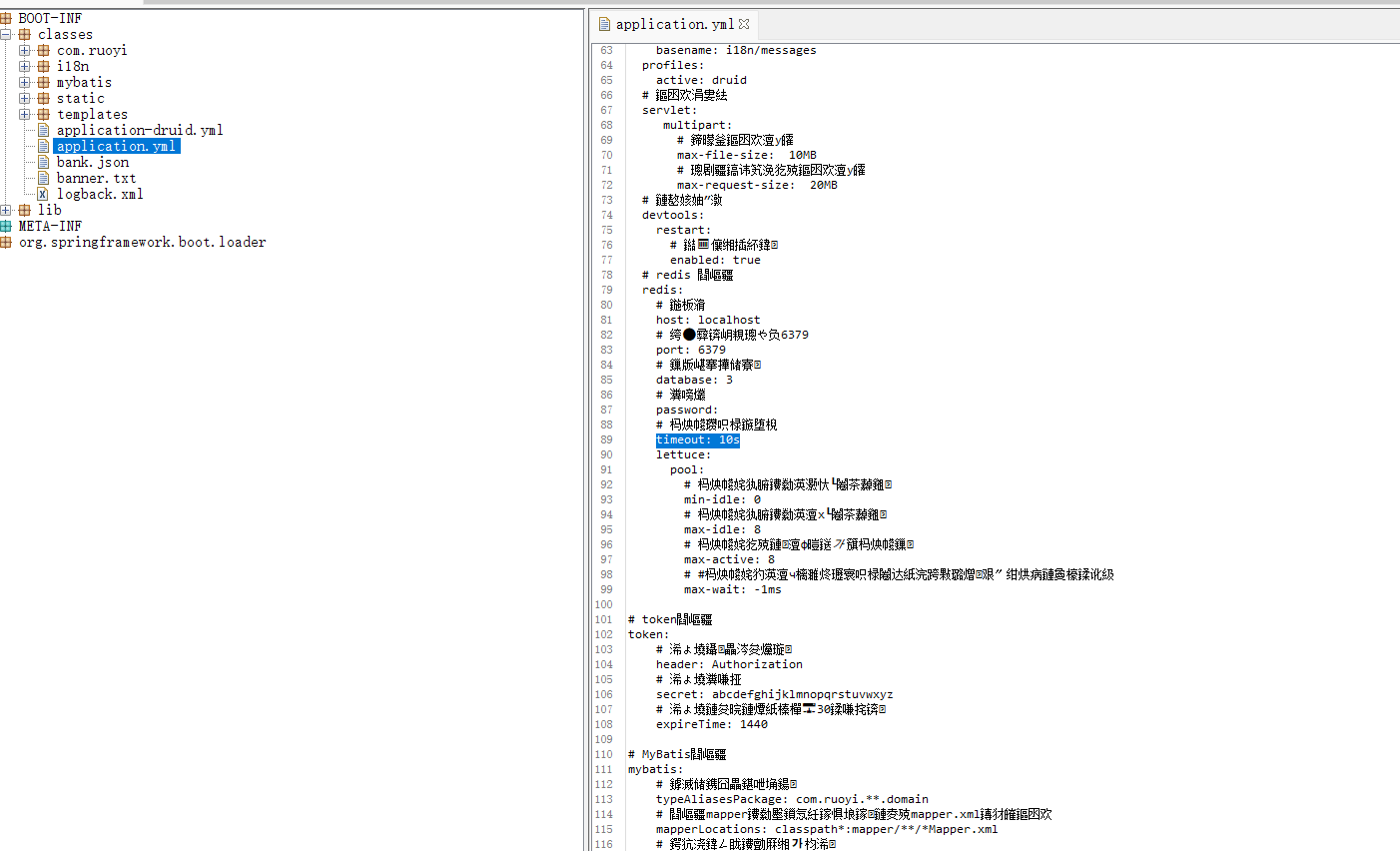The height and width of the screenshot is (851, 1400).
Task: Click the 'lettuce:' line
Action: tap(684, 454)
